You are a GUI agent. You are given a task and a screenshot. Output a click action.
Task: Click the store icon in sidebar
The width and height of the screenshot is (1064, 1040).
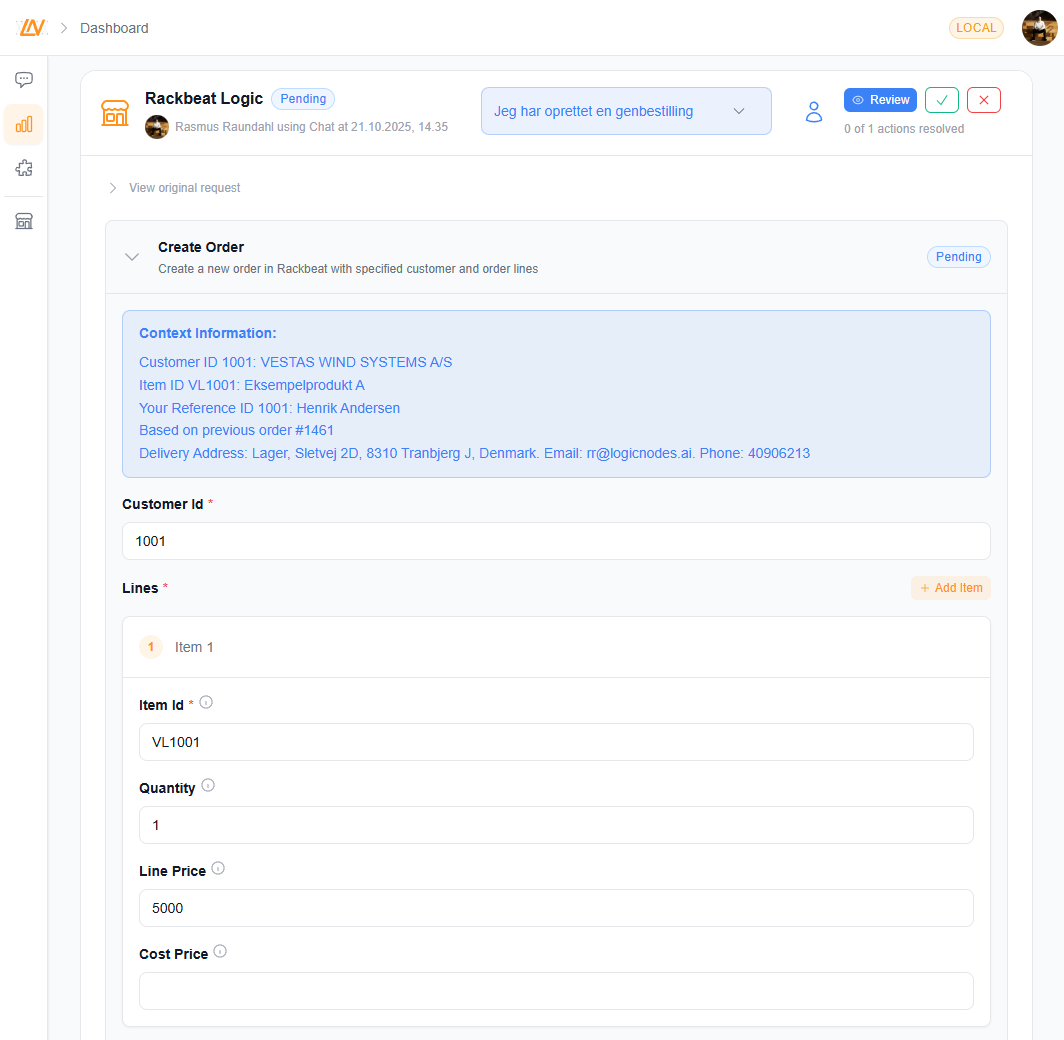point(24,221)
